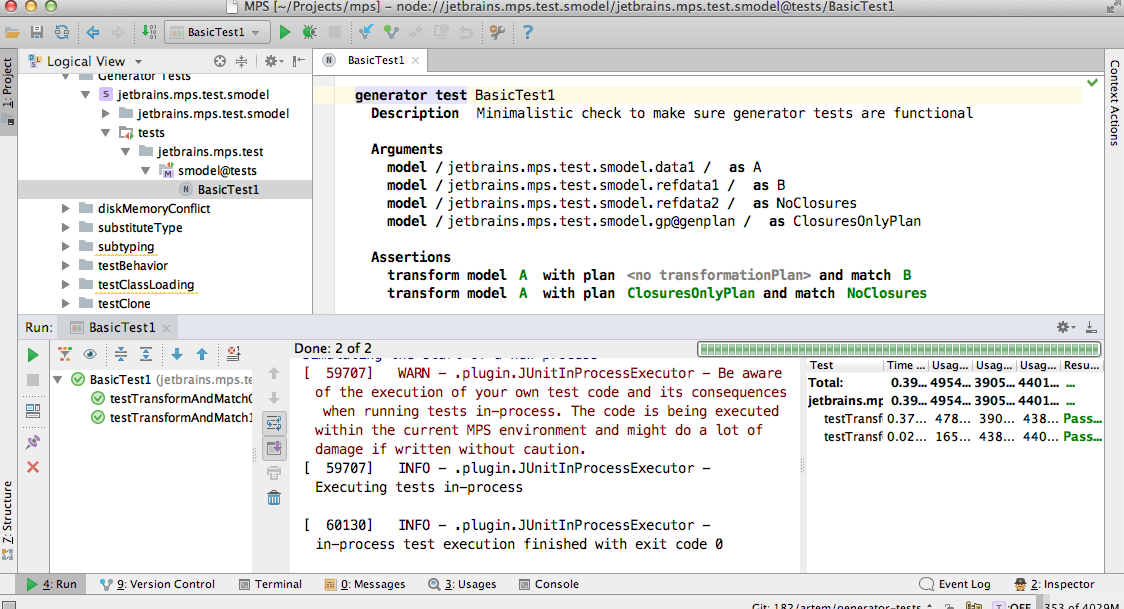Open the Z: Structure side tab
The image size is (1124, 609).
8,518
